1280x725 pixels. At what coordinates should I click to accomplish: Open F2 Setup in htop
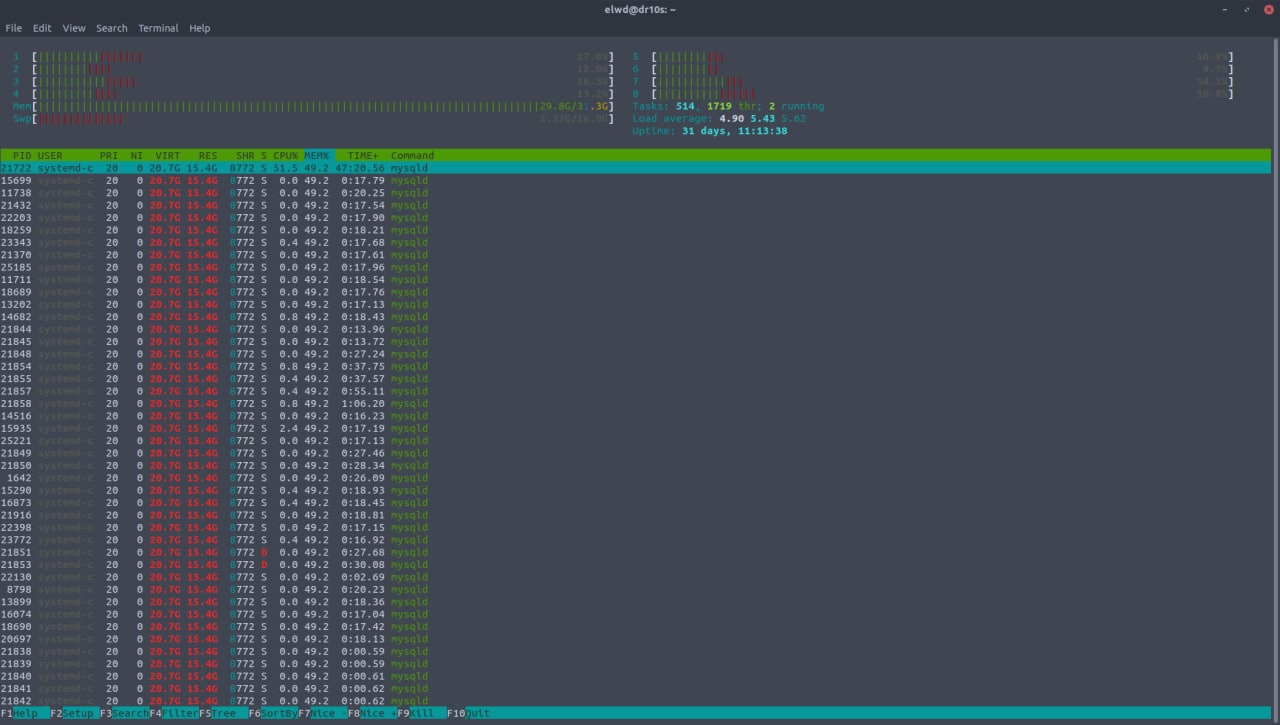(x=74, y=713)
